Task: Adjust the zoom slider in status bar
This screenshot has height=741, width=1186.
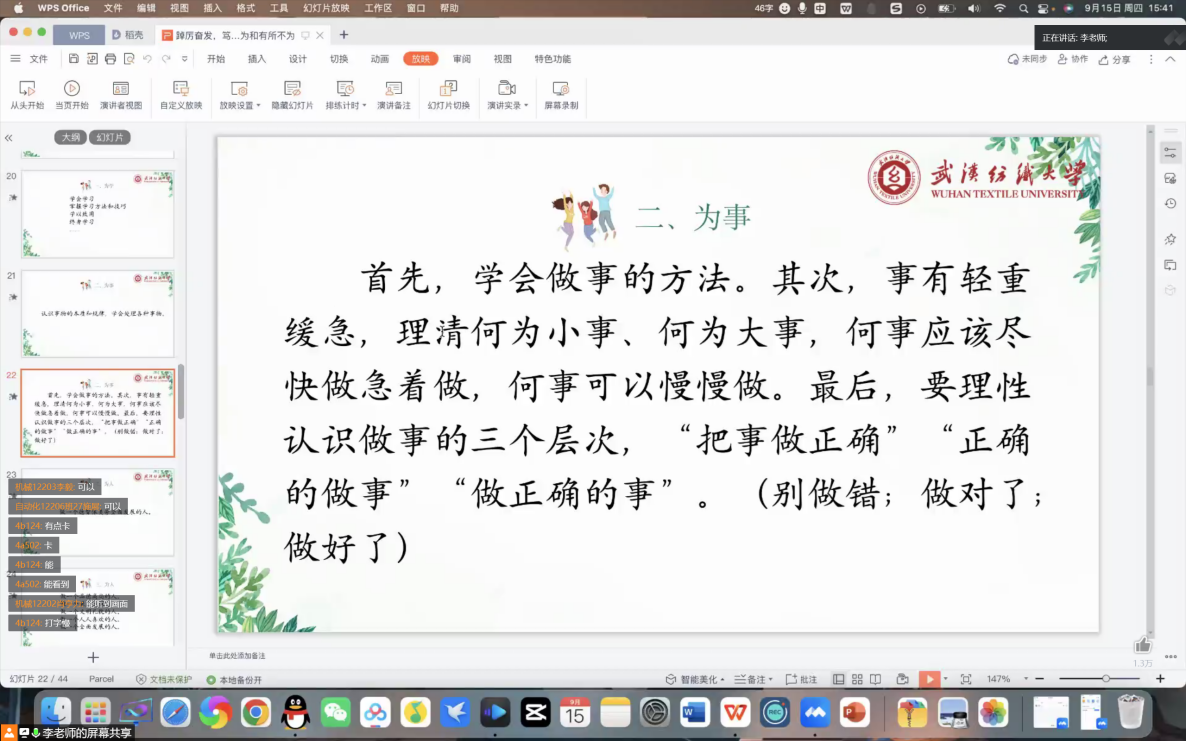Action: click(x=1105, y=679)
